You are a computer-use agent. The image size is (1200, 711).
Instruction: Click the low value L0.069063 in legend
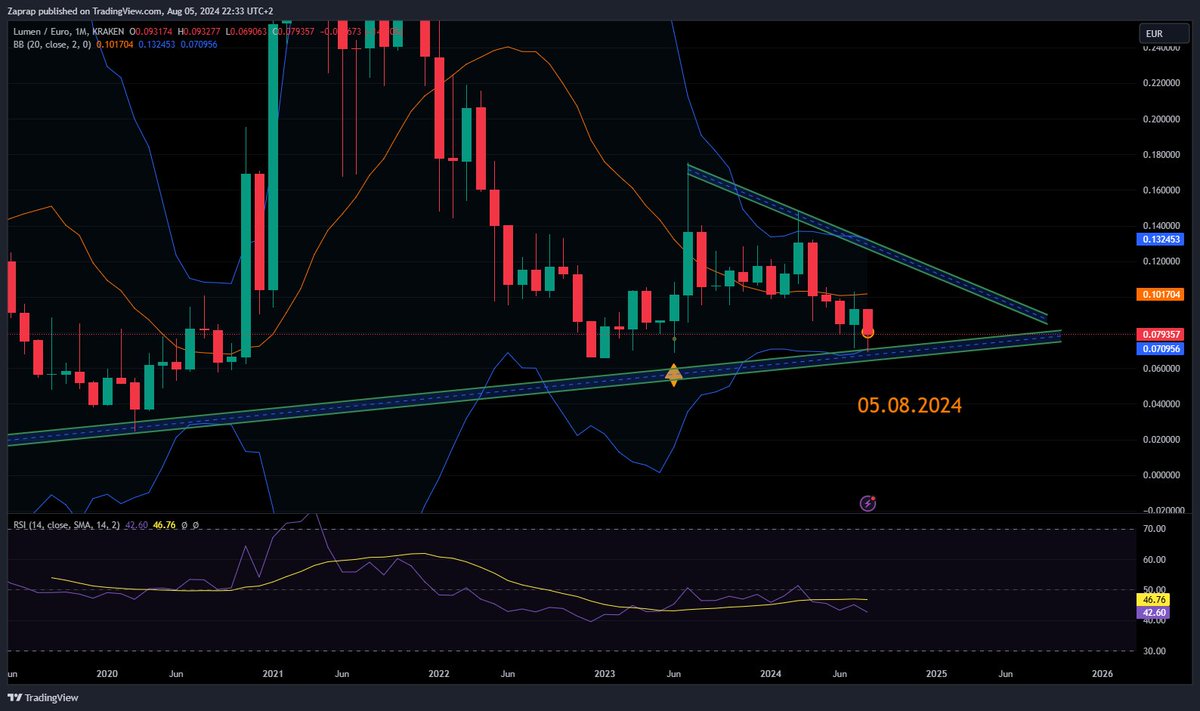pos(246,32)
